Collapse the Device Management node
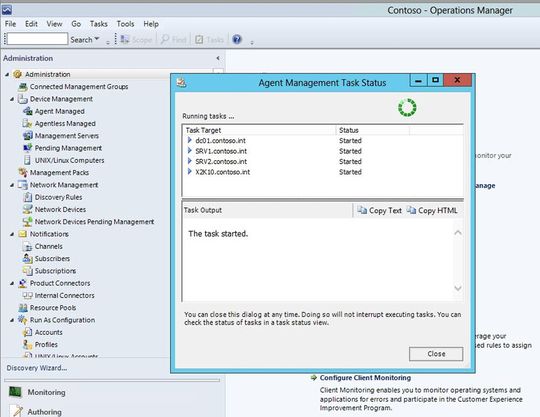Viewport: 540px width, 417px height. coord(12,99)
